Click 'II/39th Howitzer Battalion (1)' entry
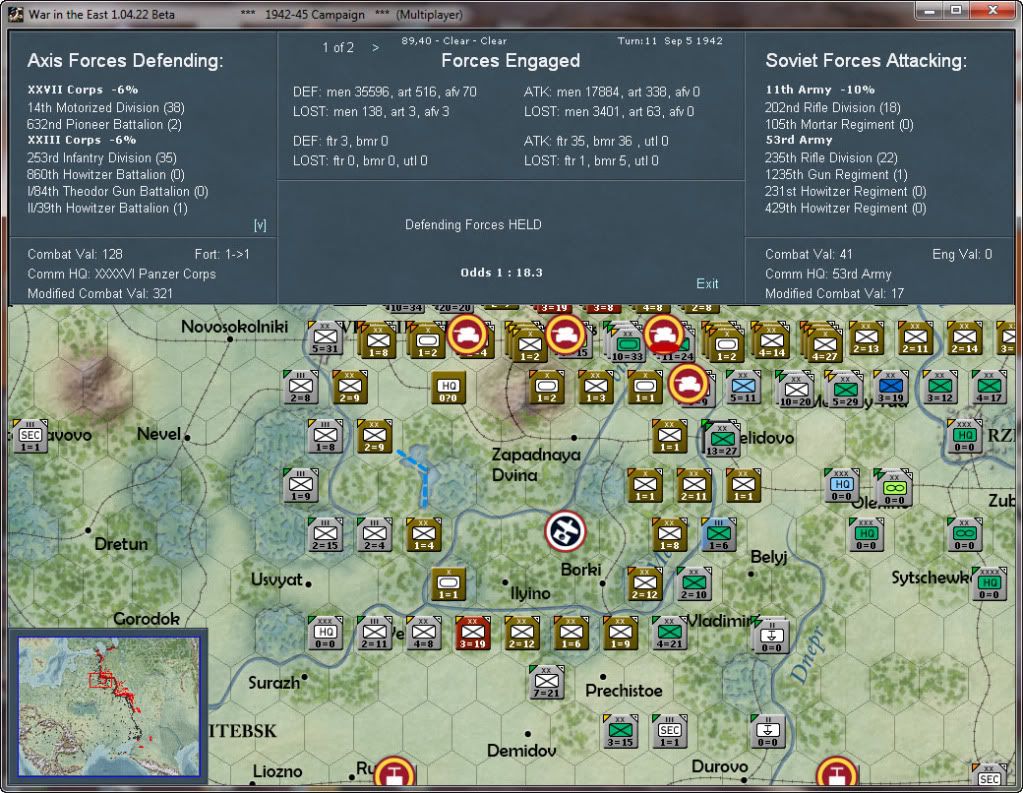This screenshot has width=1023, height=793. pos(107,208)
